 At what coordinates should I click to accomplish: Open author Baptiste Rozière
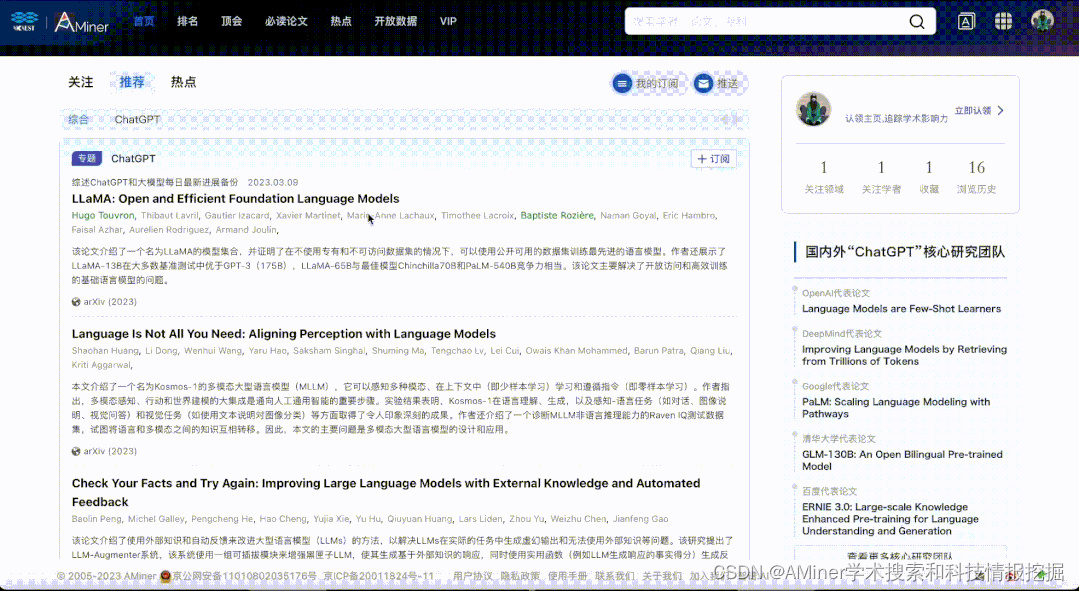[x=557, y=215]
